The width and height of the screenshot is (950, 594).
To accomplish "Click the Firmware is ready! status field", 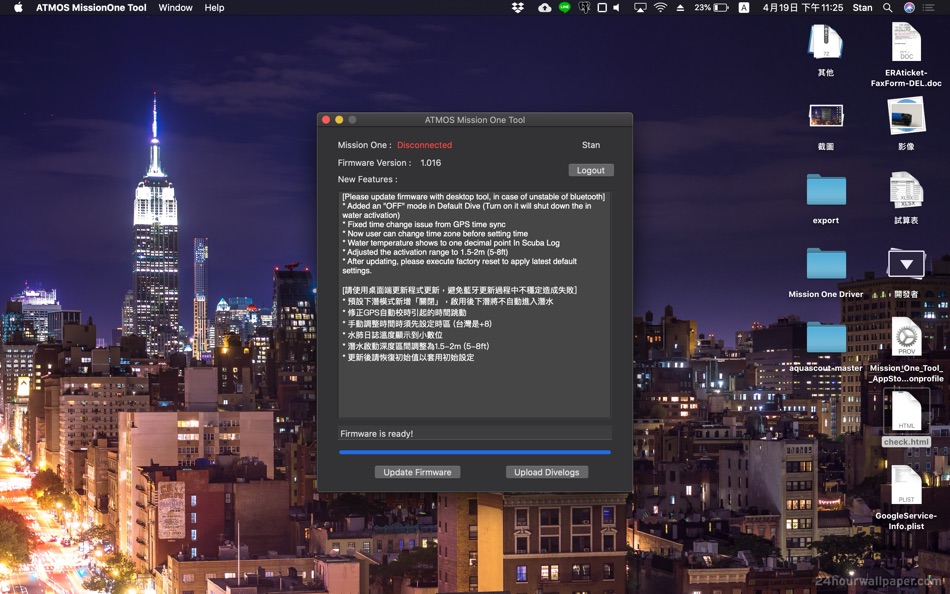I will click(474, 433).
